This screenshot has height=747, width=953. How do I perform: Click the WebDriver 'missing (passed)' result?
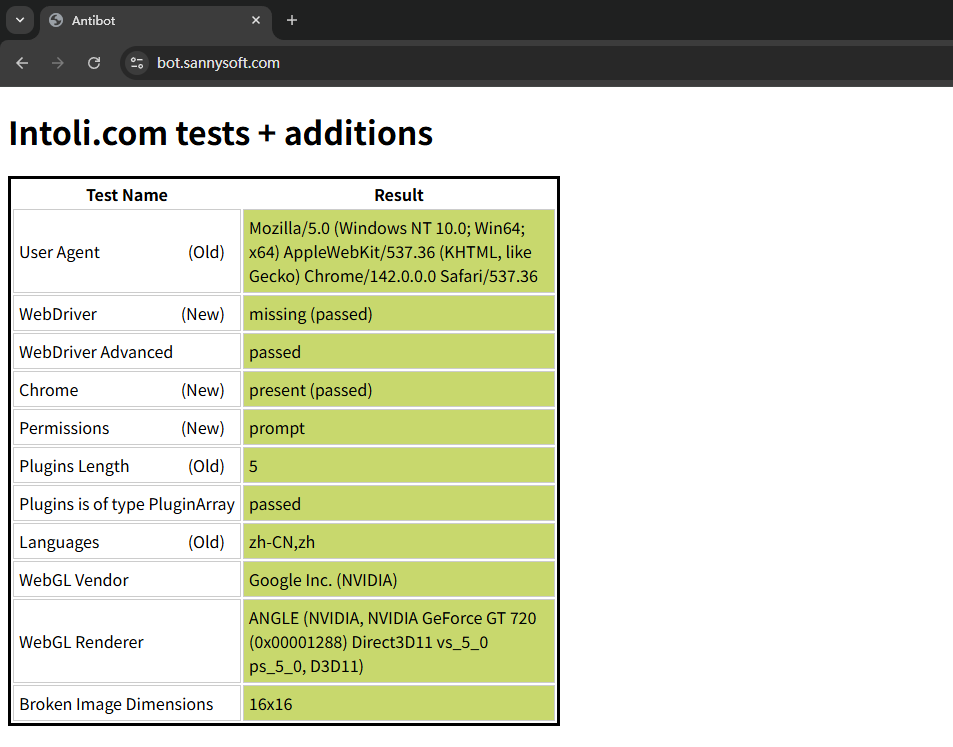tap(311, 314)
